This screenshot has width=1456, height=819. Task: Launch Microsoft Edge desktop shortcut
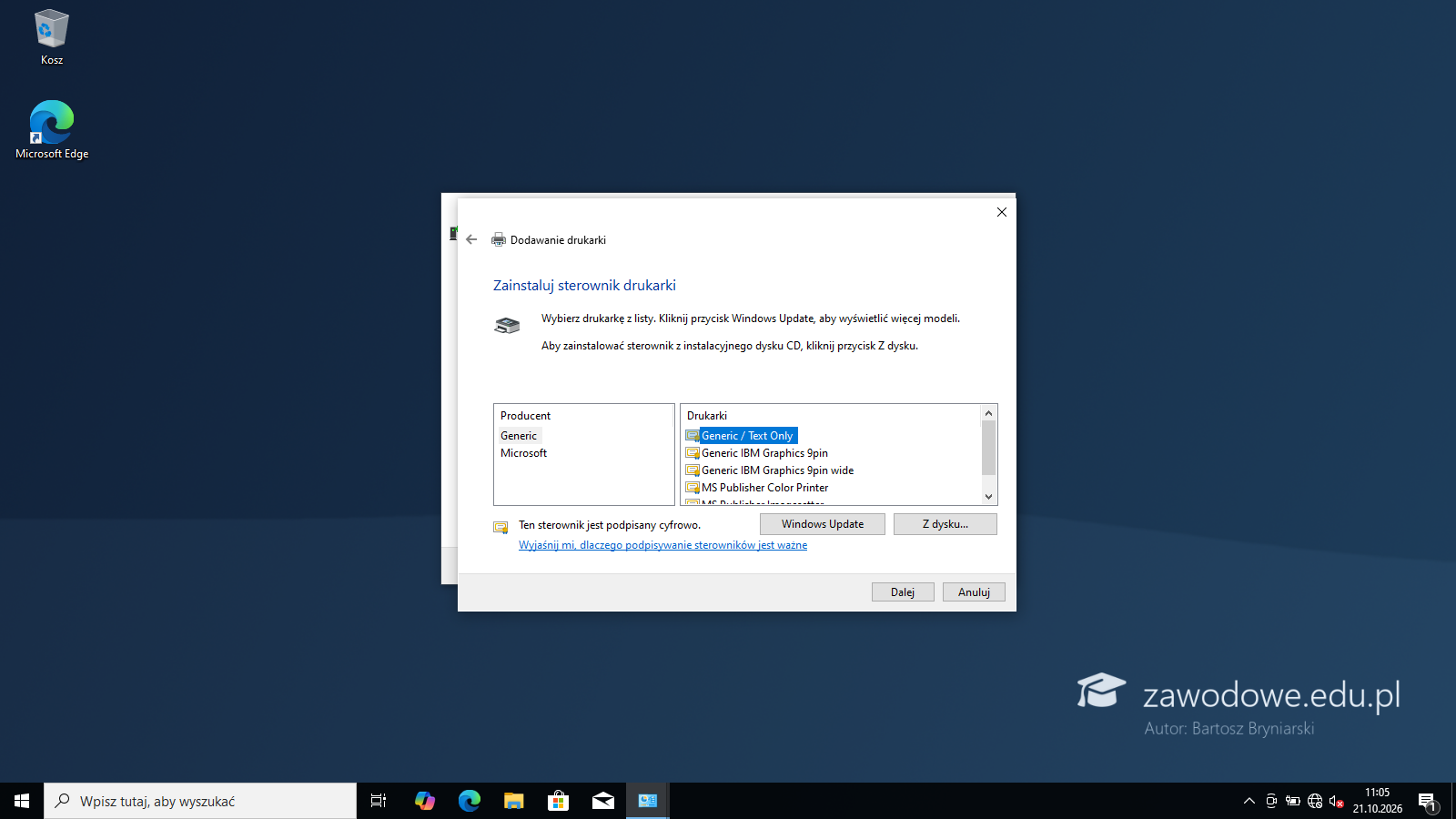(x=52, y=130)
